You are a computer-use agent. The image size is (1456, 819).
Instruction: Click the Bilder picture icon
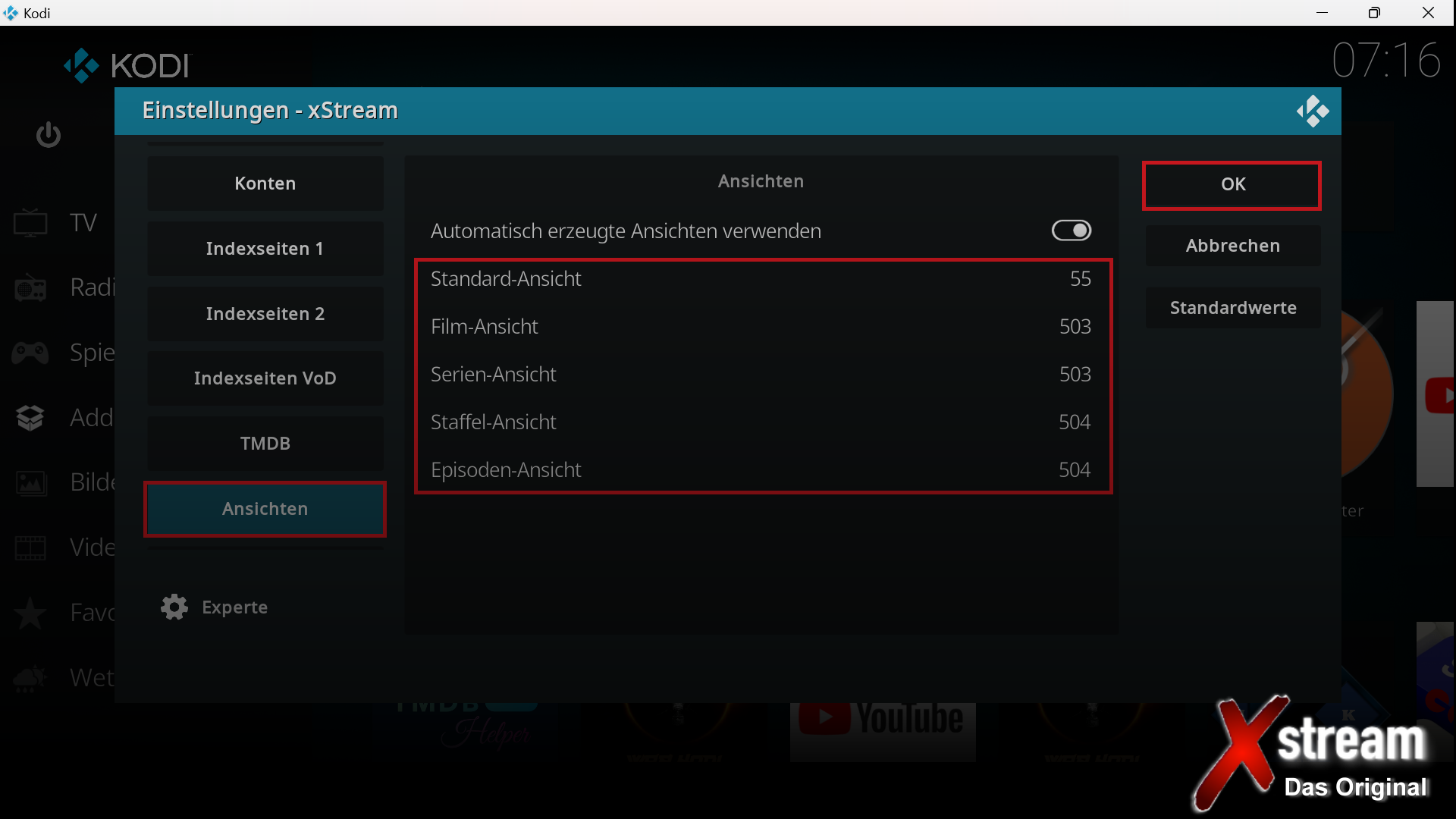pos(30,482)
